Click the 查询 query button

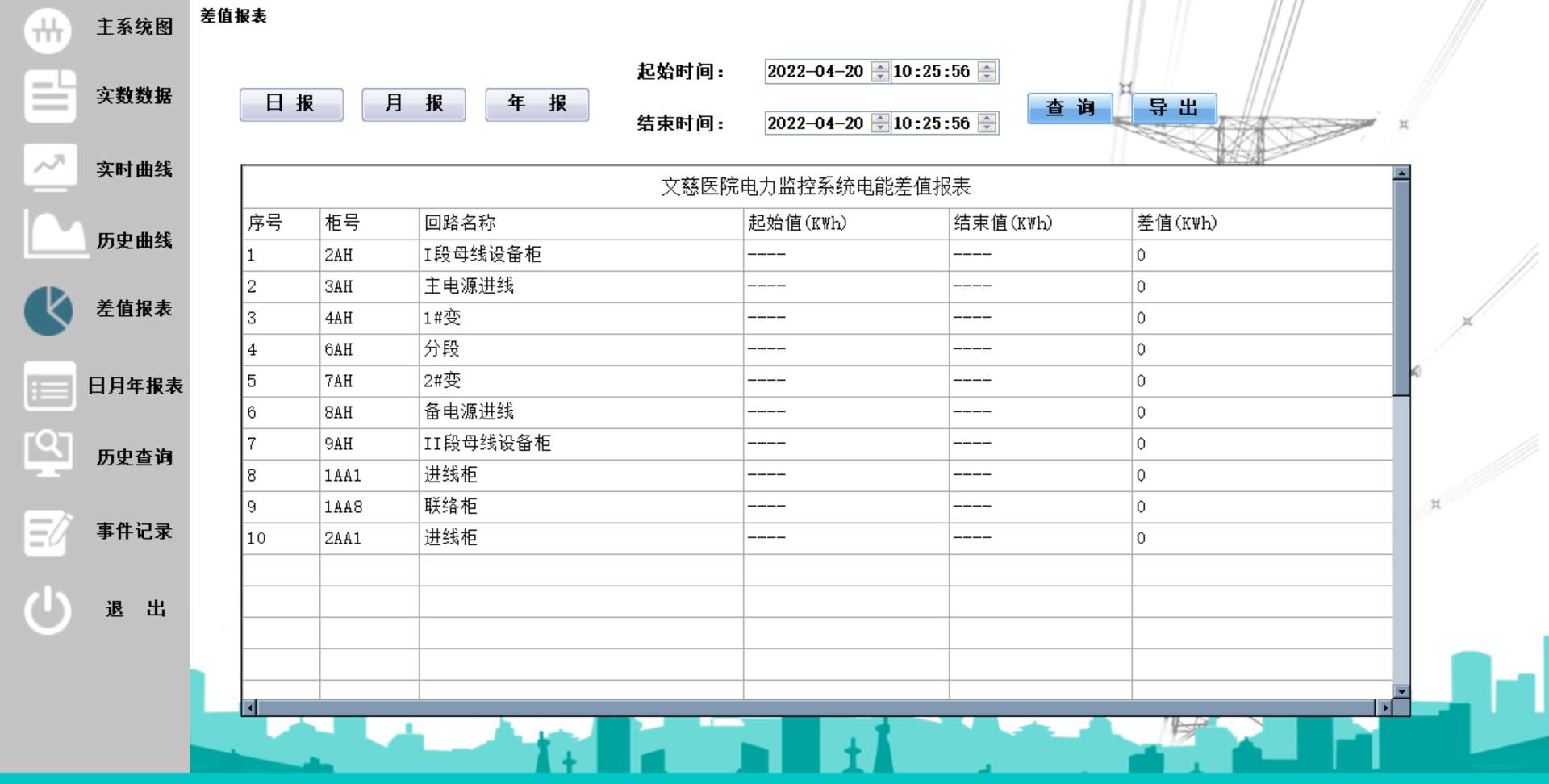tap(1069, 107)
